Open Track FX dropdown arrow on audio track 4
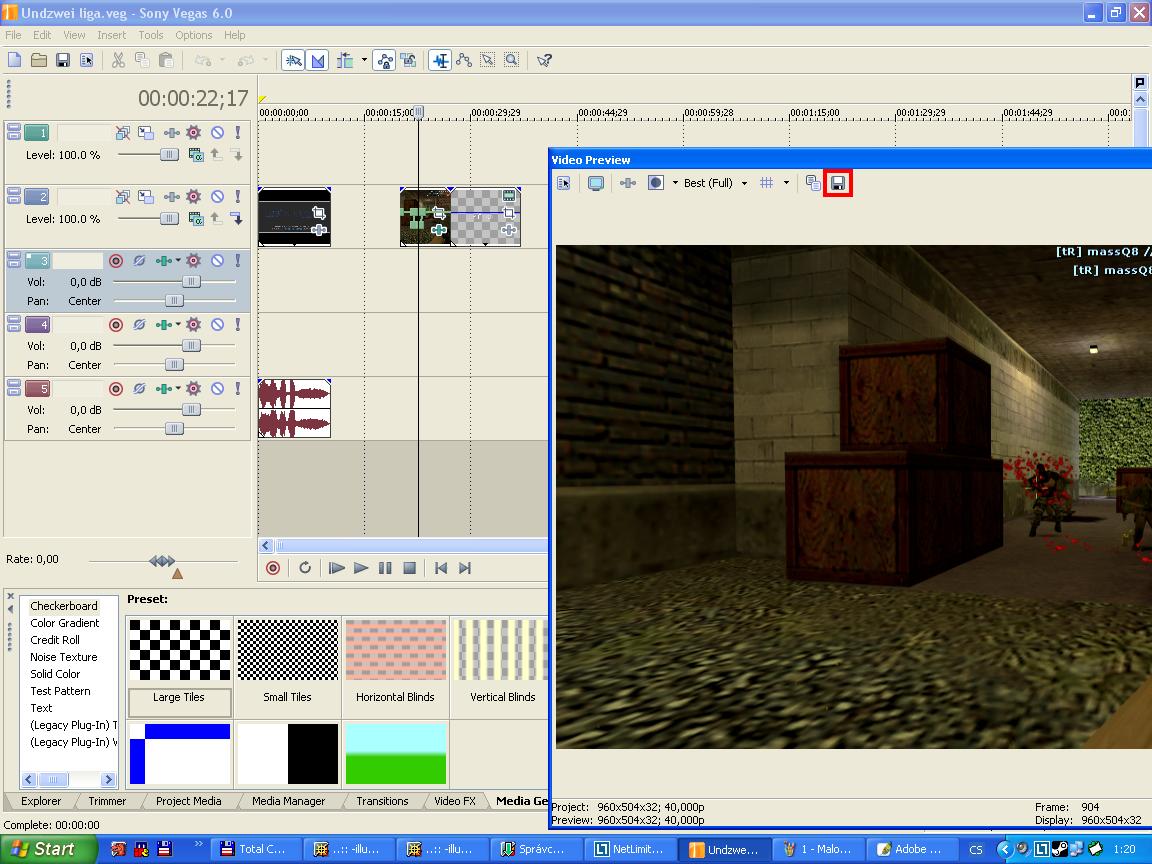 [178, 325]
